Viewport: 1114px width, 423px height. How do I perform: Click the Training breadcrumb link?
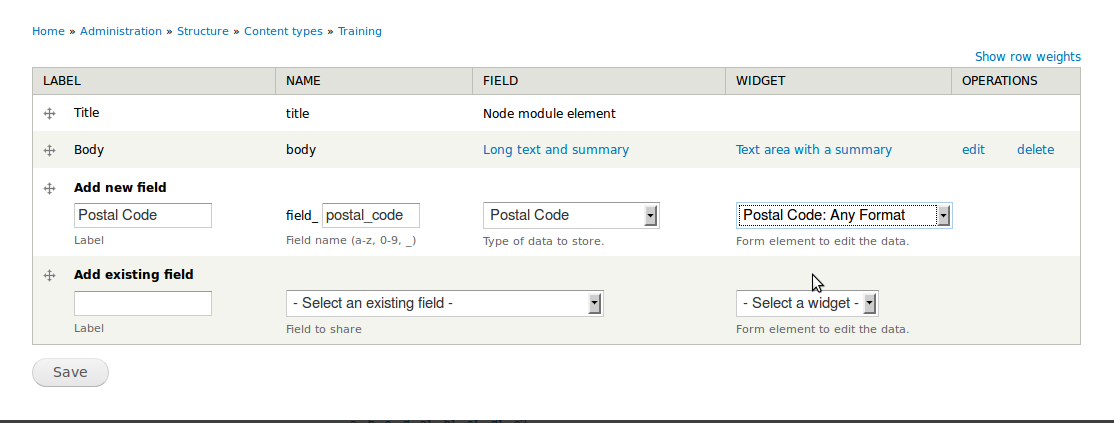(x=360, y=31)
